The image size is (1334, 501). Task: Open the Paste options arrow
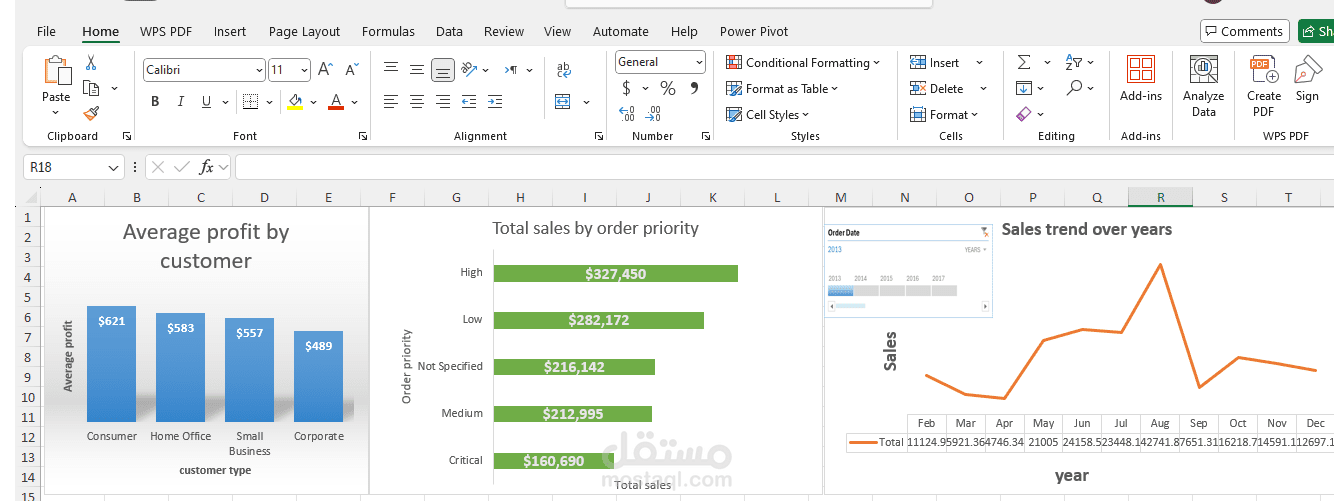click(x=56, y=112)
